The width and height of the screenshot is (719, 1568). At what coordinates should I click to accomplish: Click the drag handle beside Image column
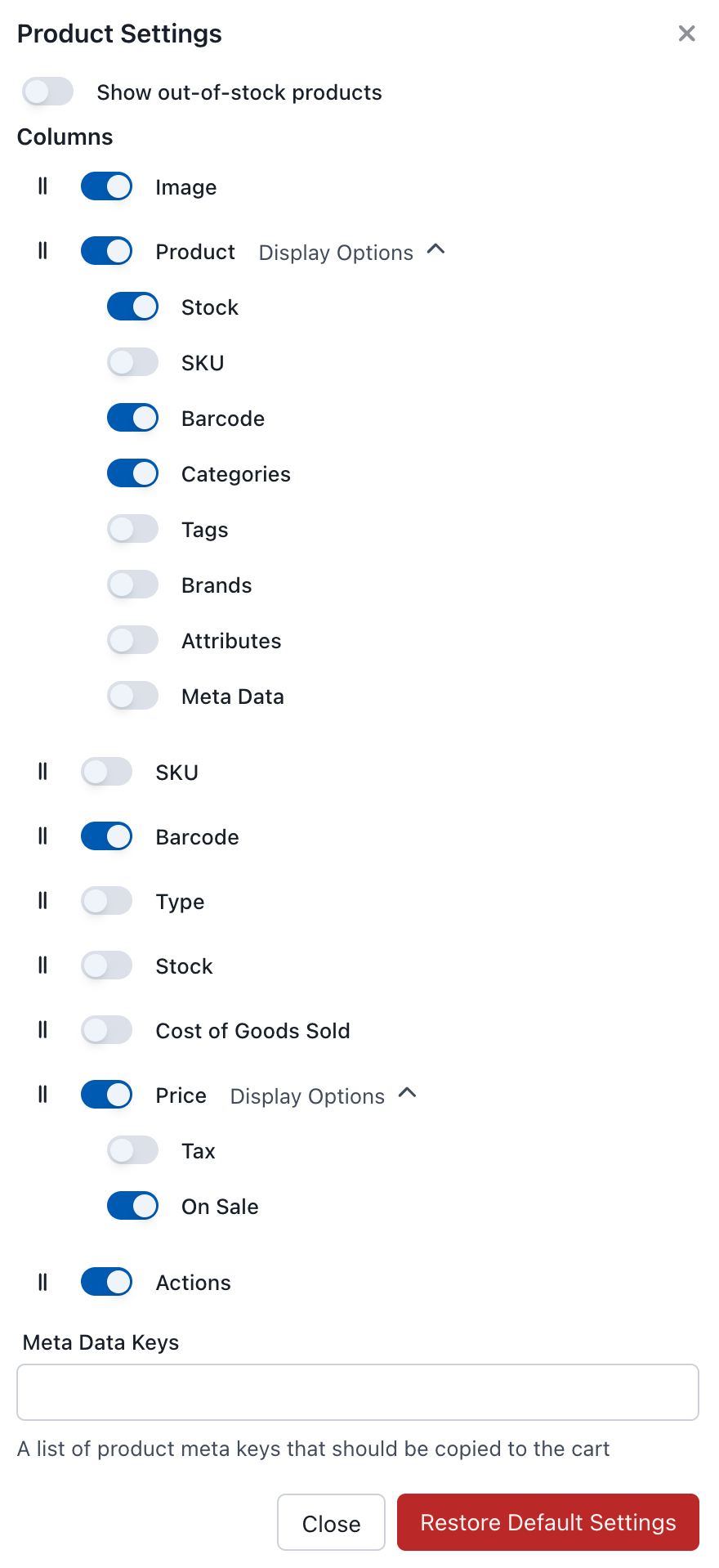click(x=42, y=186)
